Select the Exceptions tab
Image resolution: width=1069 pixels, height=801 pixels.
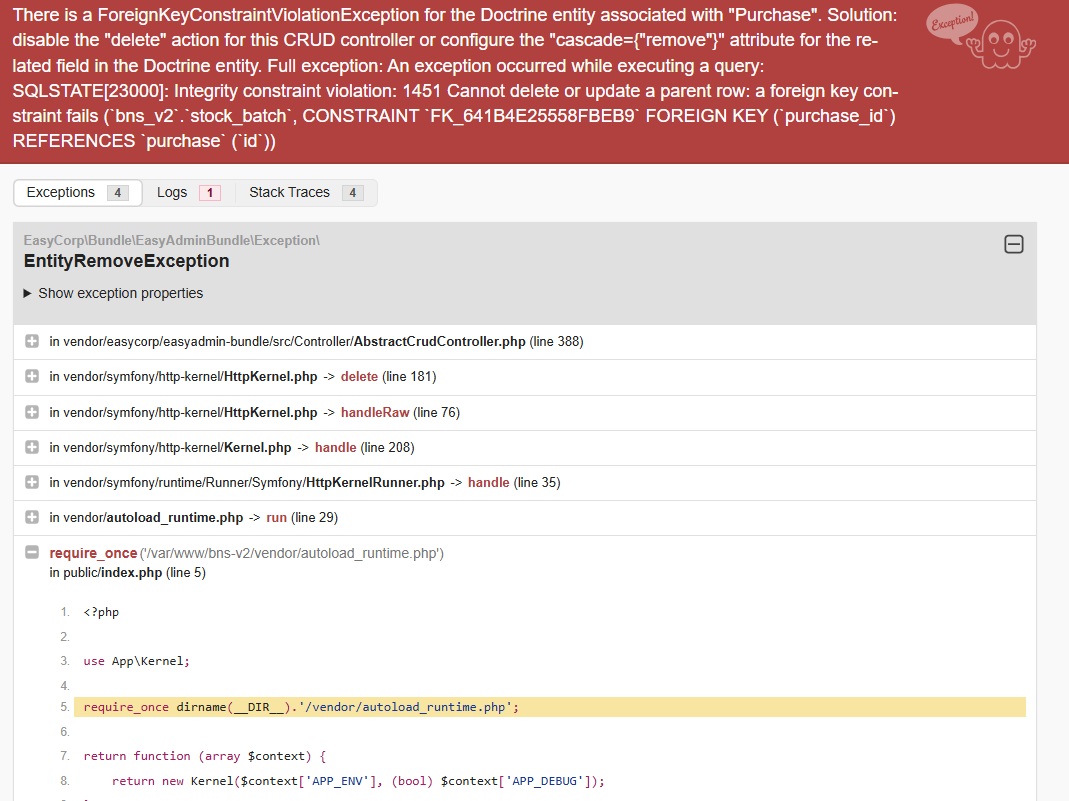pyautogui.click(x=77, y=192)
